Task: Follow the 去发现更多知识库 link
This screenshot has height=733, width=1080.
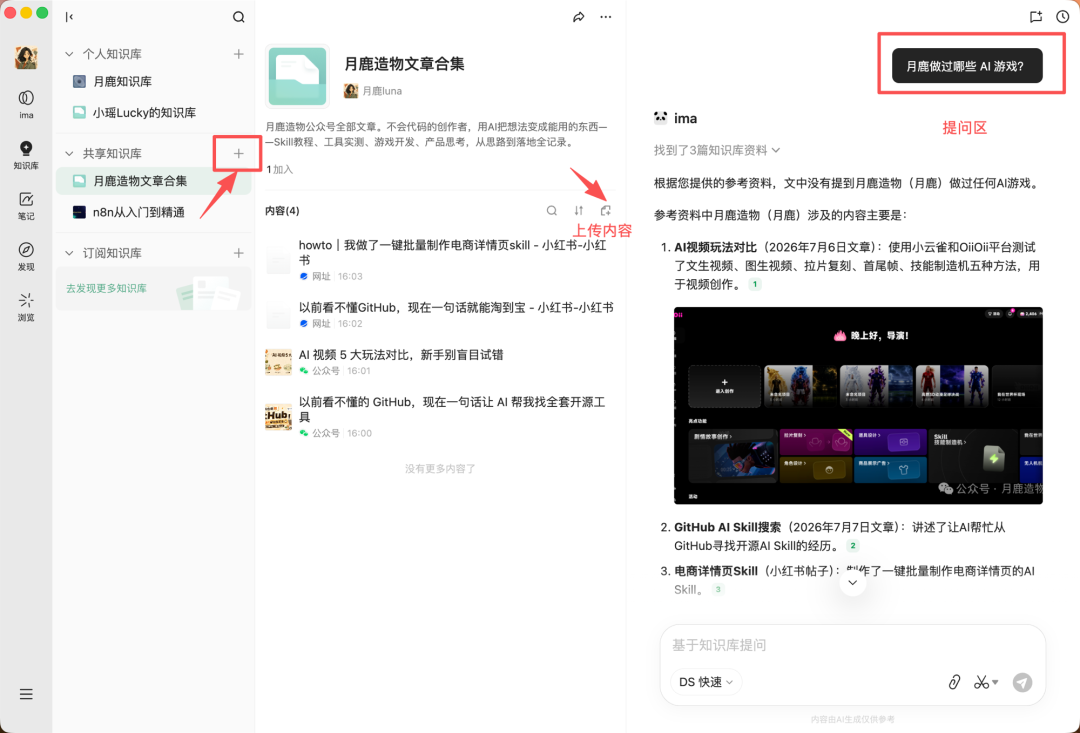Action: 106,289
